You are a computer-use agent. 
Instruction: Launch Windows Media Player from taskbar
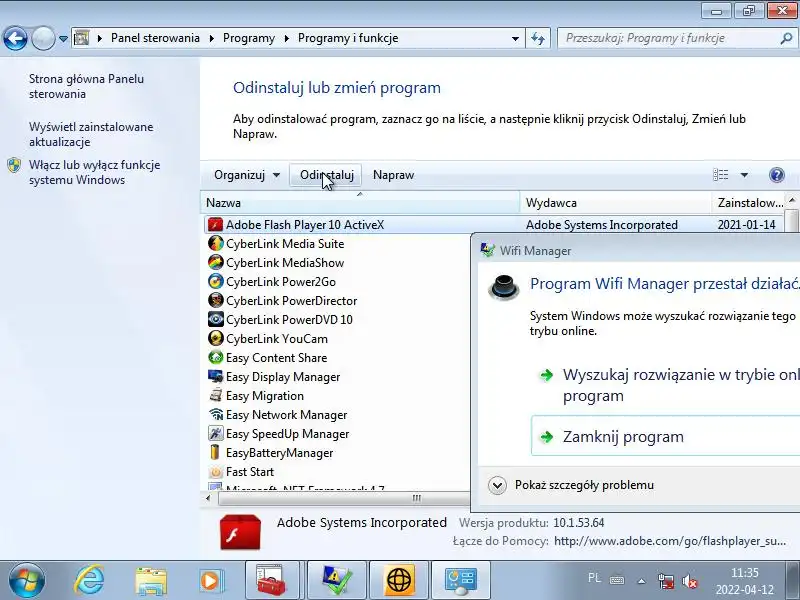coord(210,581)
